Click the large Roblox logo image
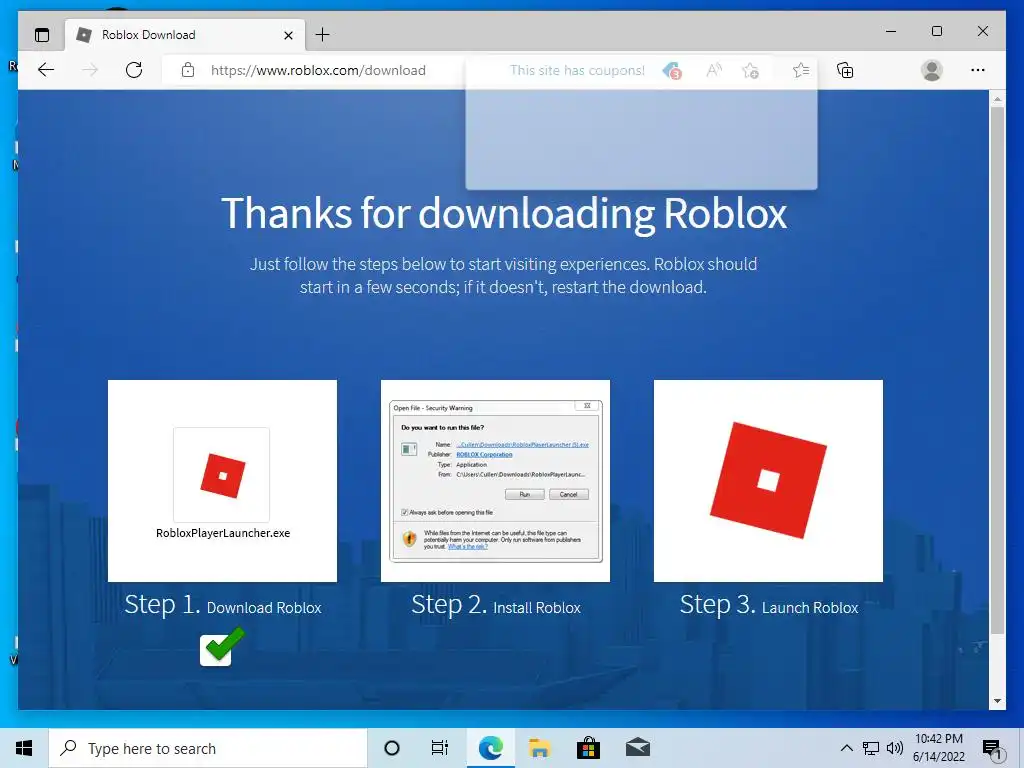 [x=768, y=481]
